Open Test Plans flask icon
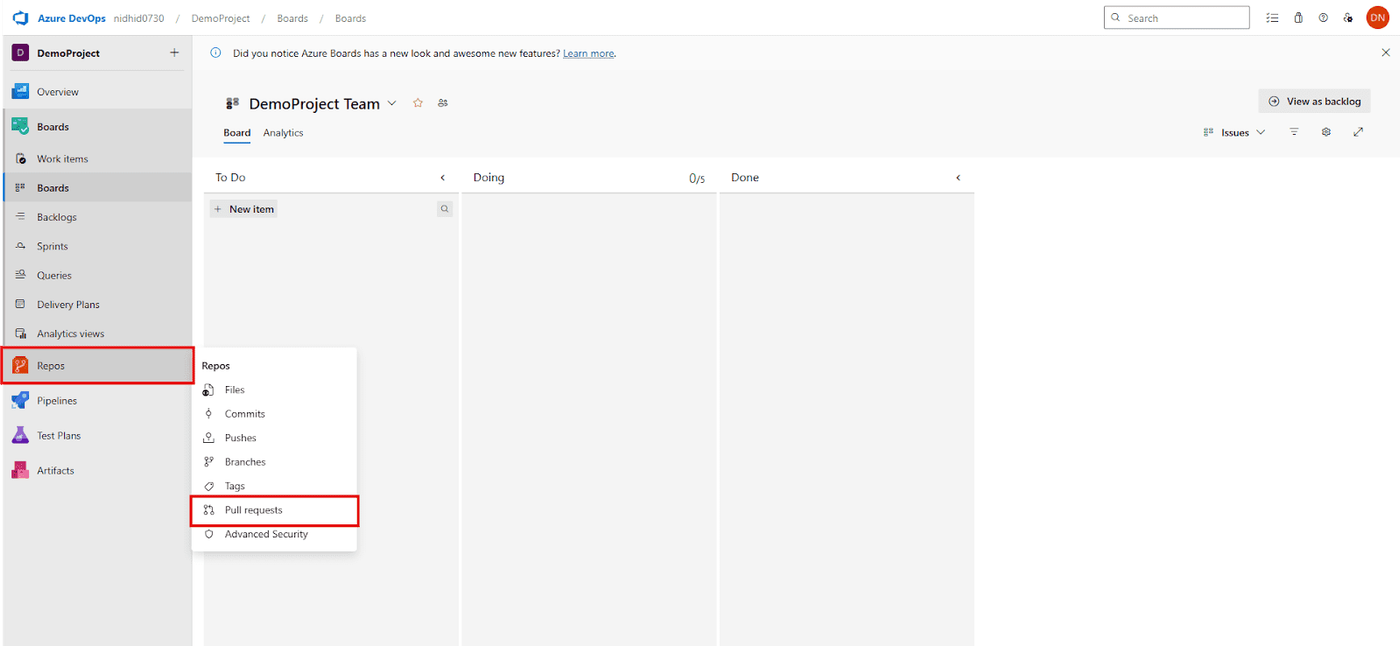Viewport: 1400px width, 646px height. (20, 436)
